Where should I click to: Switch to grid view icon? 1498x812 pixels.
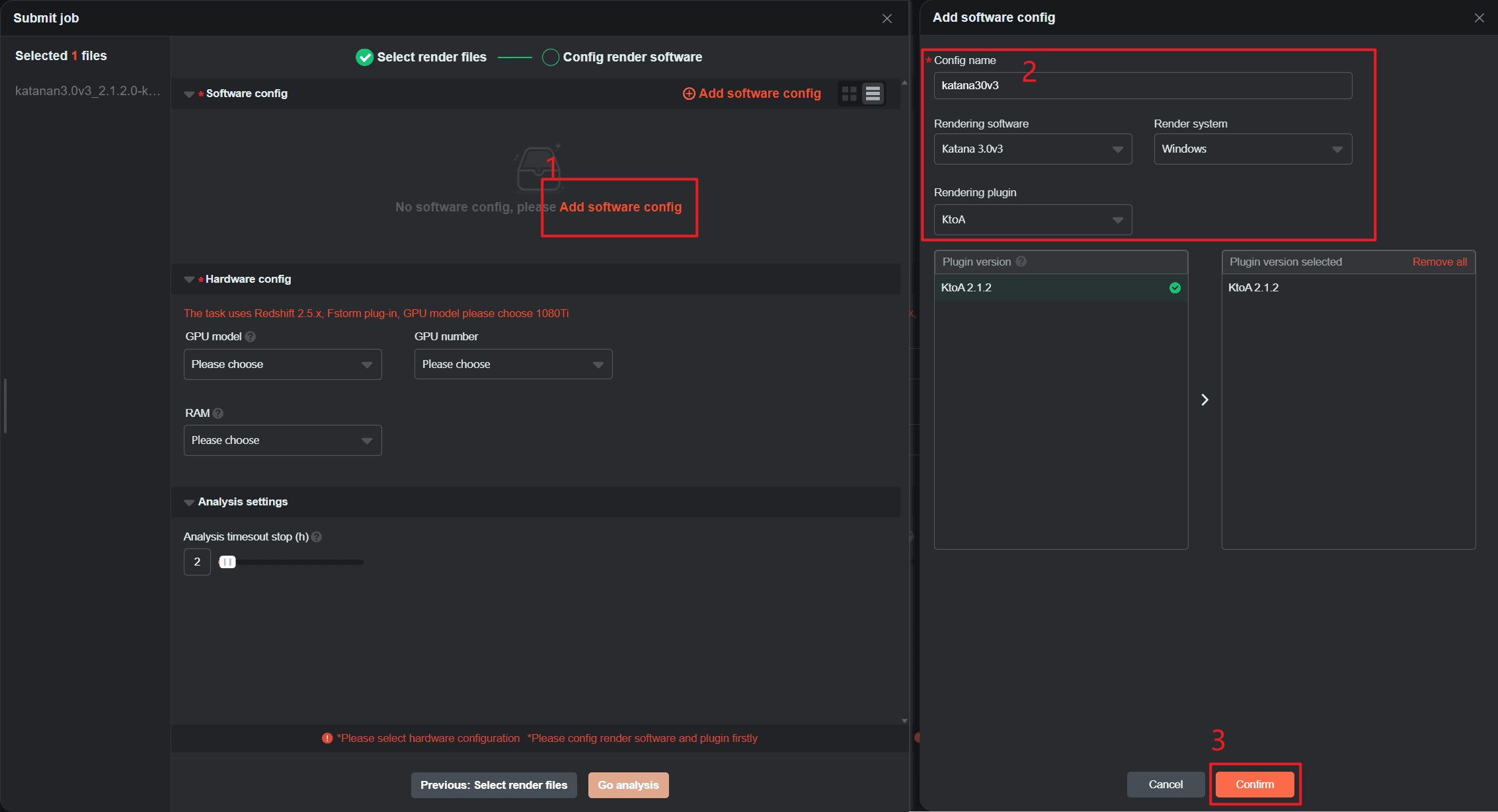tap(849, 94)
